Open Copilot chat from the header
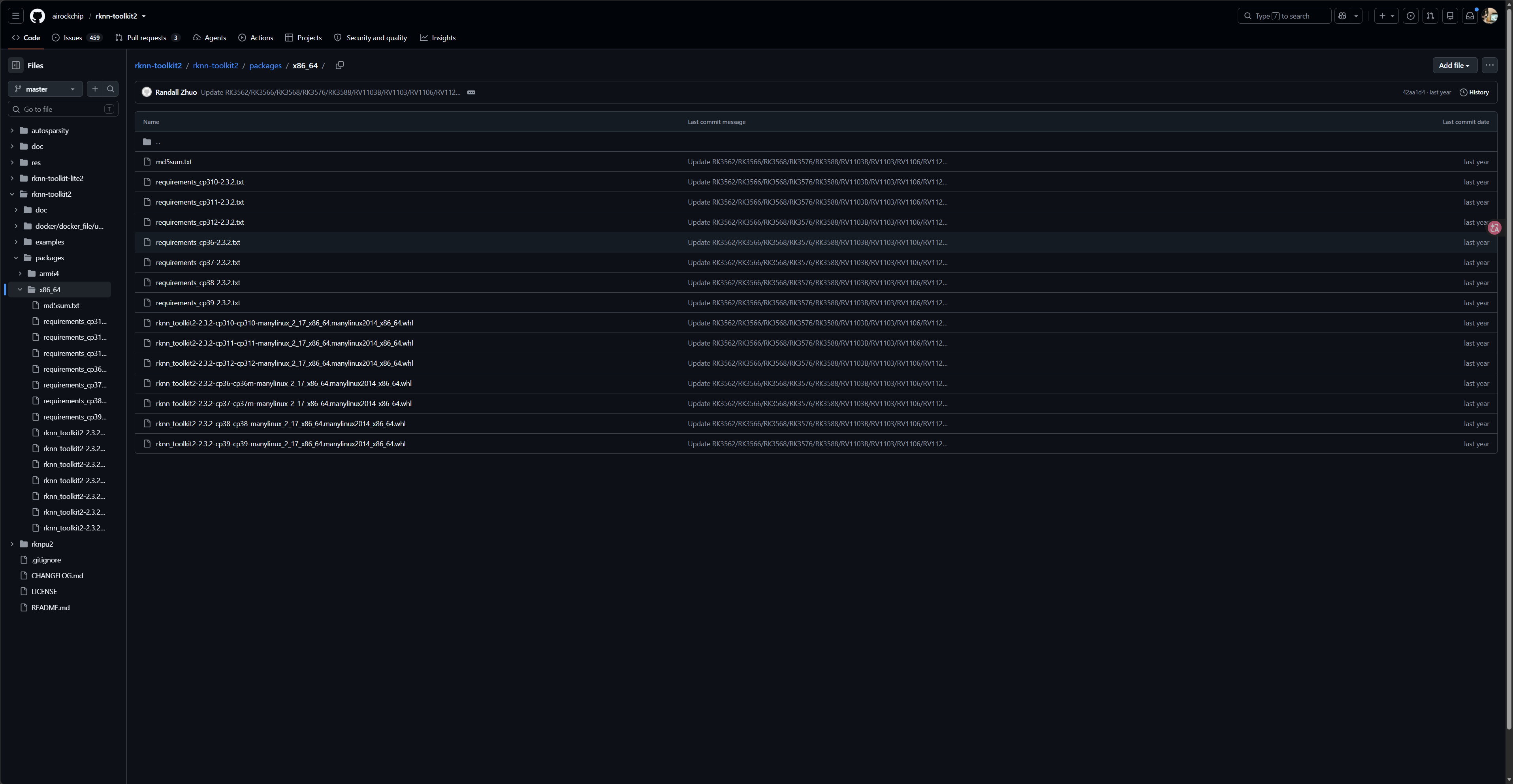The image size is (1513, 784). [x=1342, y=16]
